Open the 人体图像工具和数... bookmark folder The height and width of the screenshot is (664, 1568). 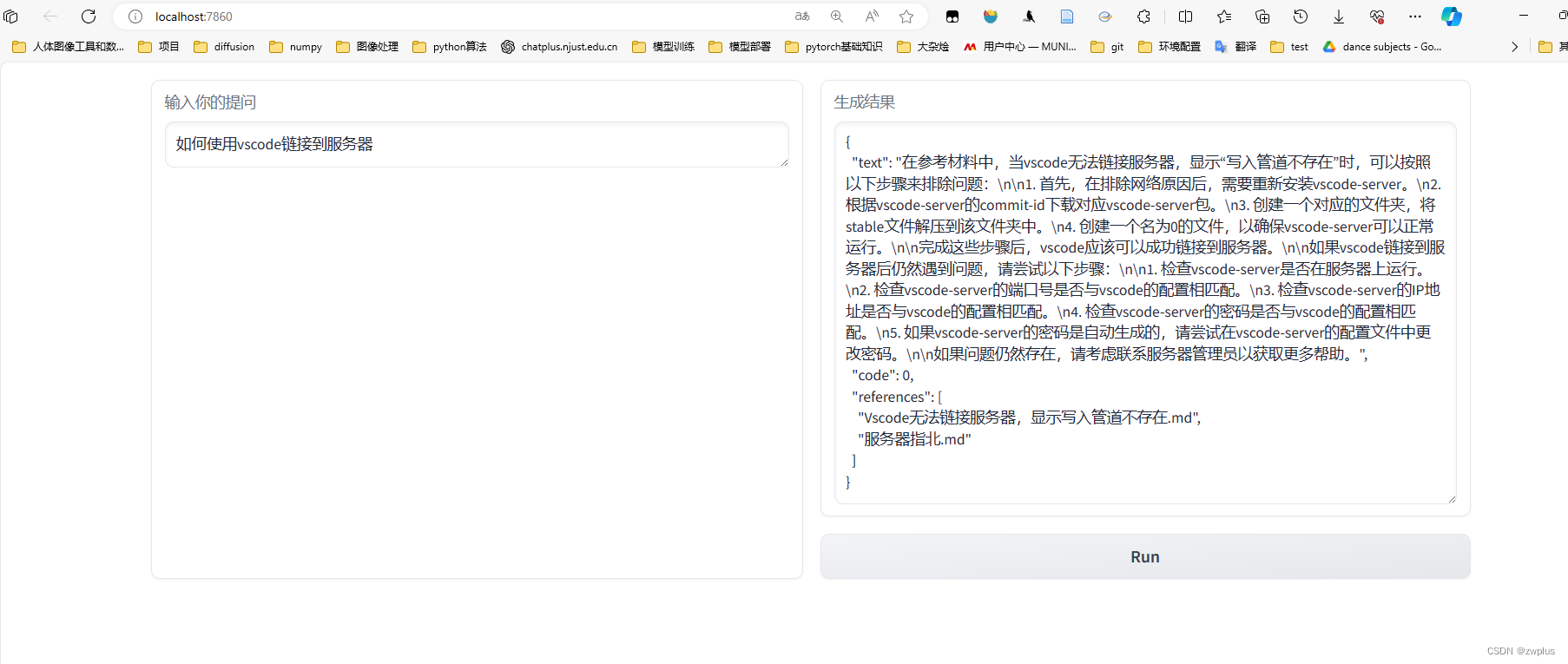(x=69, y=47)
